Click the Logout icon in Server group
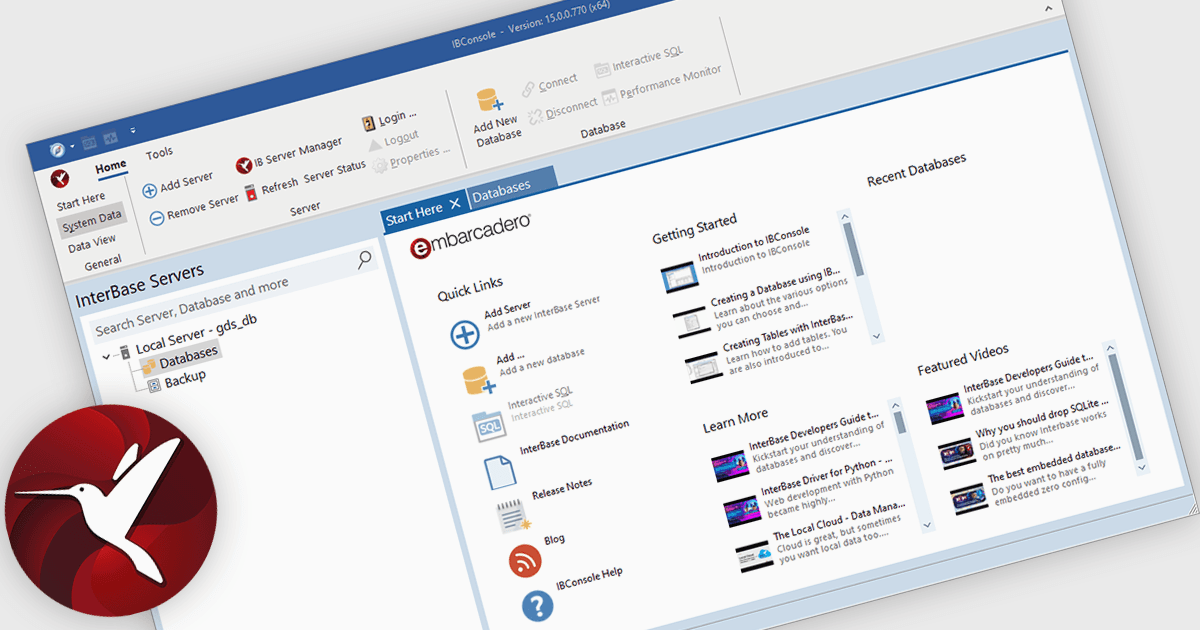The height and width of the screenshot is (630, 1200). point(375,144)
